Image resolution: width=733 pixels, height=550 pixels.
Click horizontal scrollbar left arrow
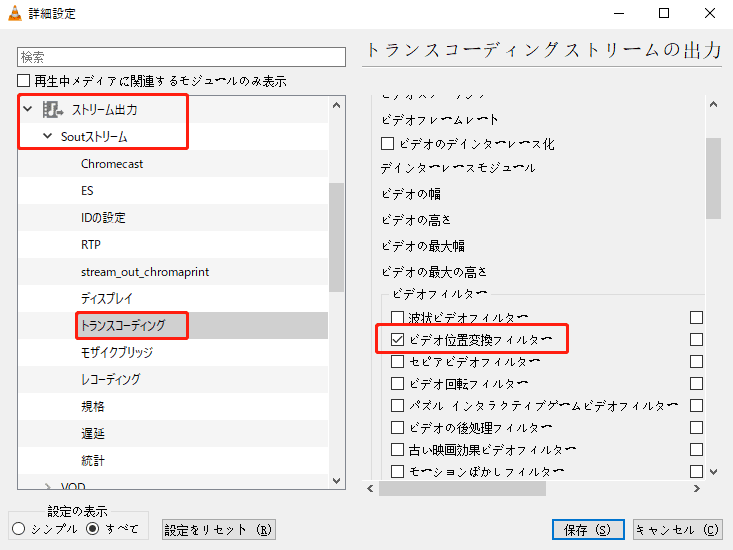pos(370,488)
